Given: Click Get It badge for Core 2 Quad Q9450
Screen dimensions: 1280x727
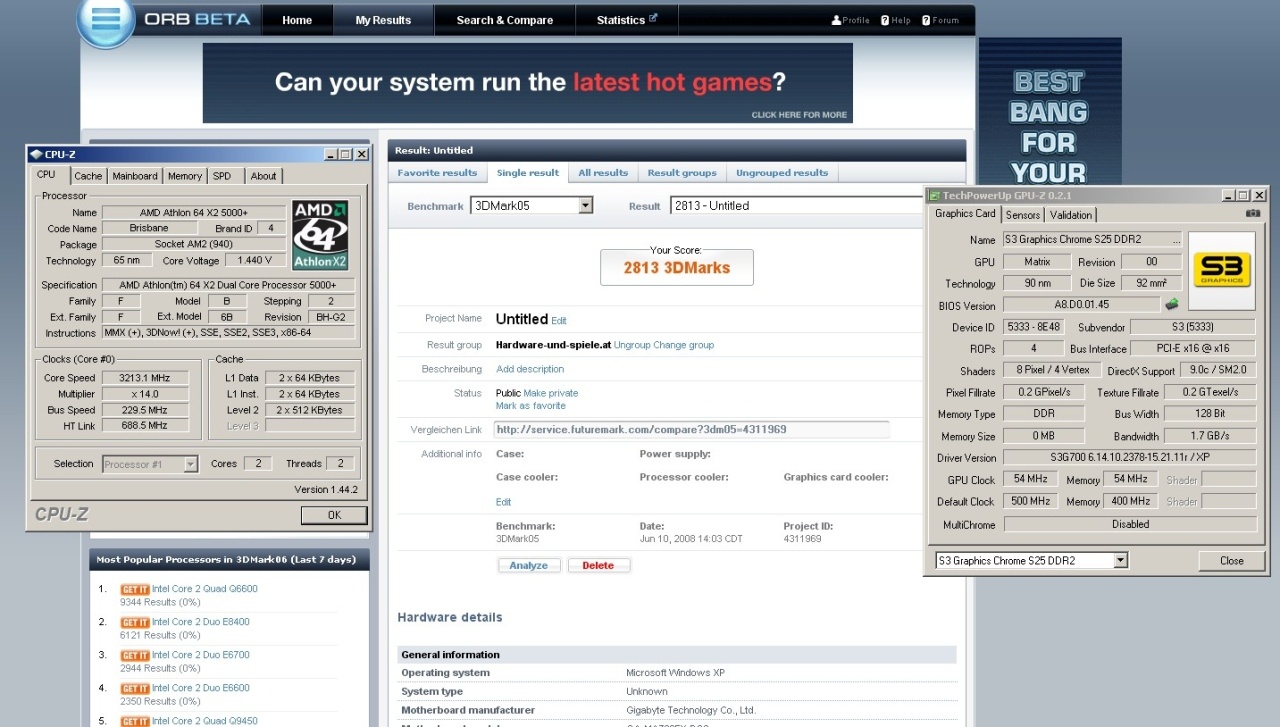Looking at the screenshot, I should [x=135, y=721].
